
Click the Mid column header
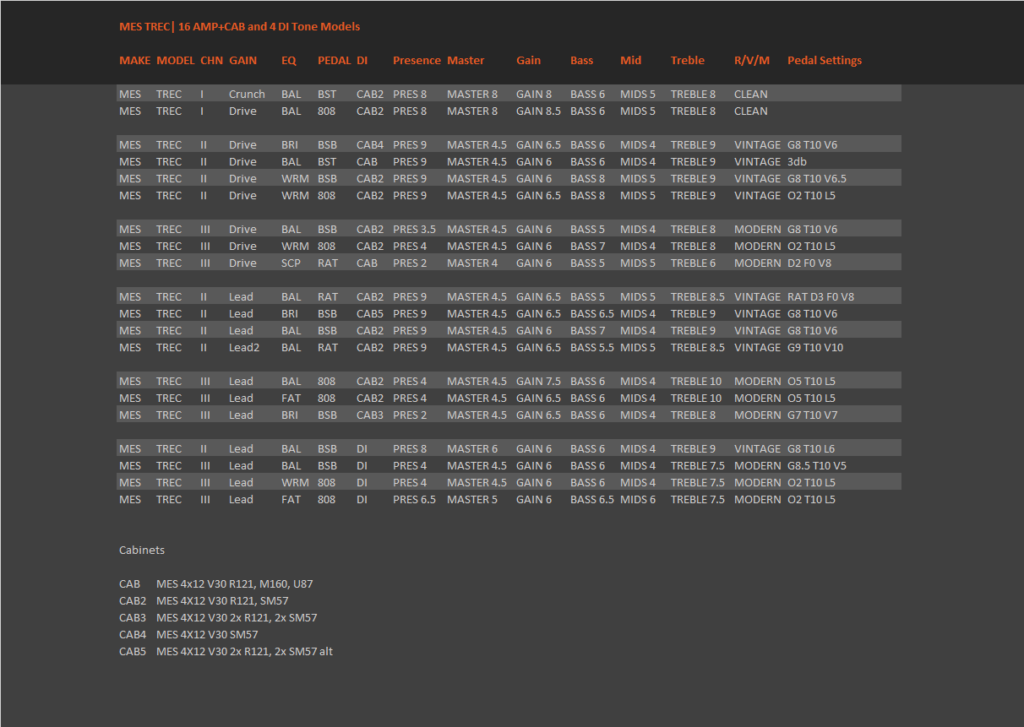[630, 60]
